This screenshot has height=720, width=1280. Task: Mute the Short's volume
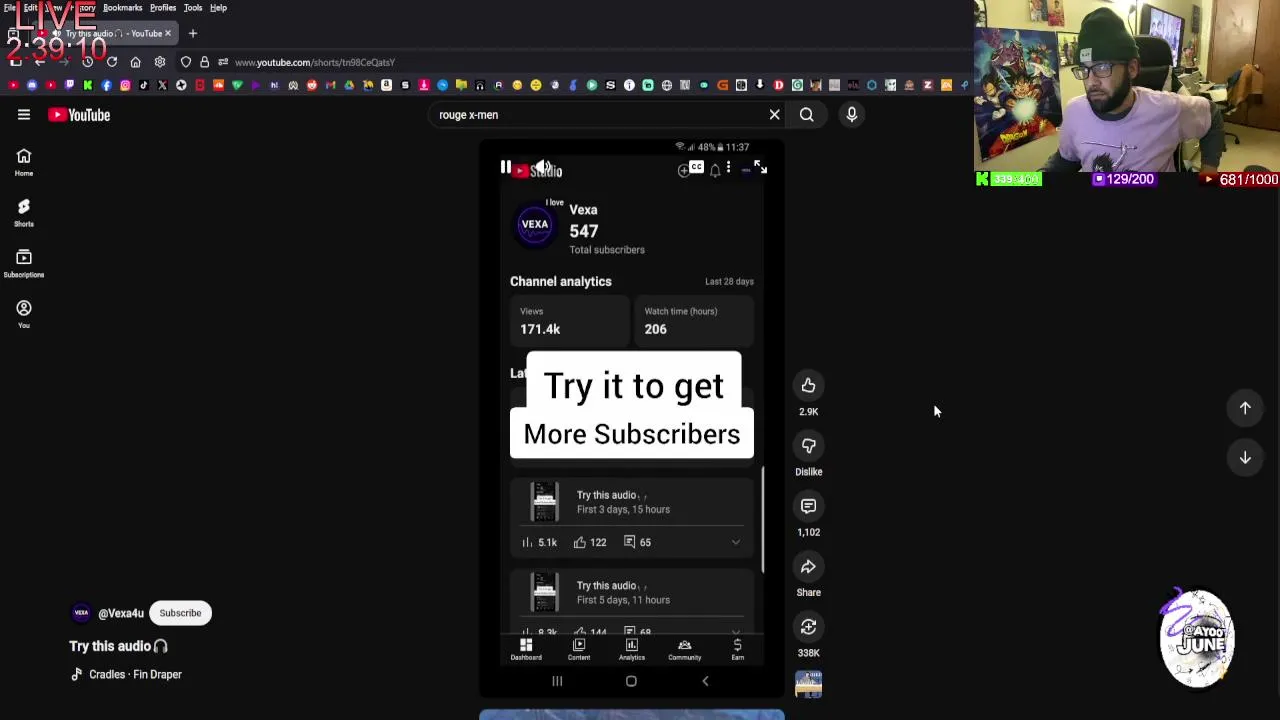tap(542, 168)
